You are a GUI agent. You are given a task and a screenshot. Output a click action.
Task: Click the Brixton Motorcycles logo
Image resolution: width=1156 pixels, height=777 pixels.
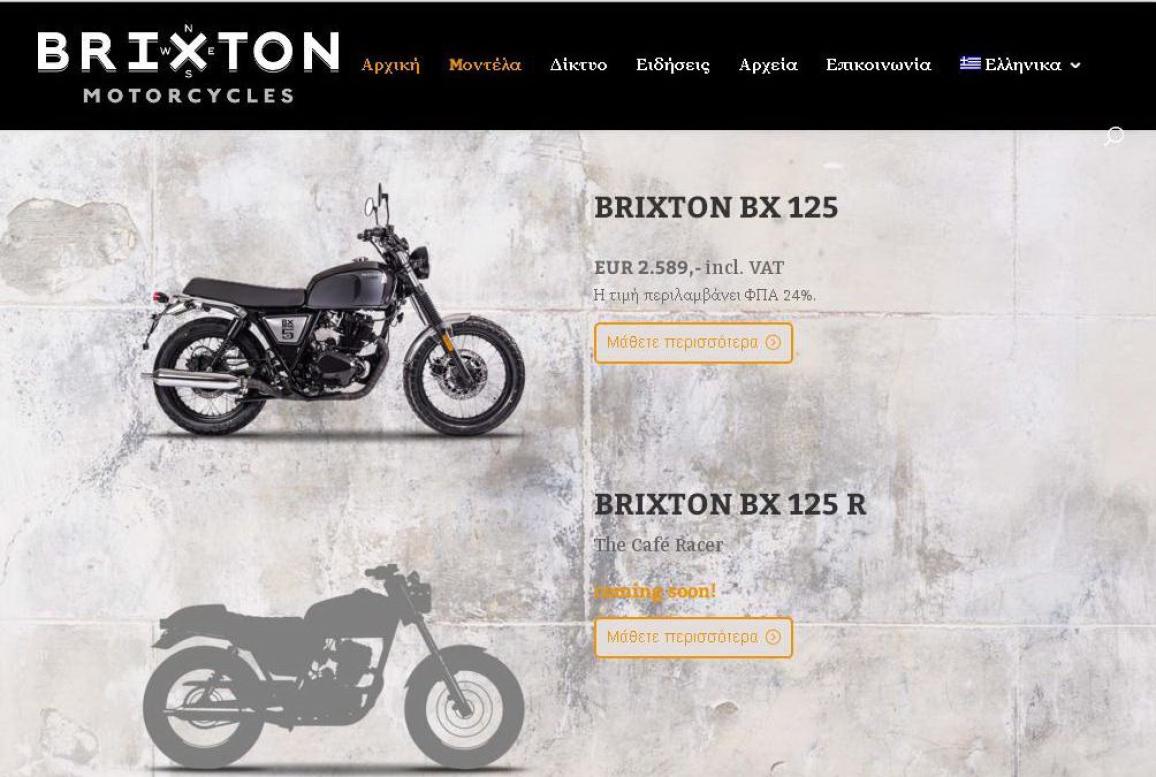(x=188, y=64)
